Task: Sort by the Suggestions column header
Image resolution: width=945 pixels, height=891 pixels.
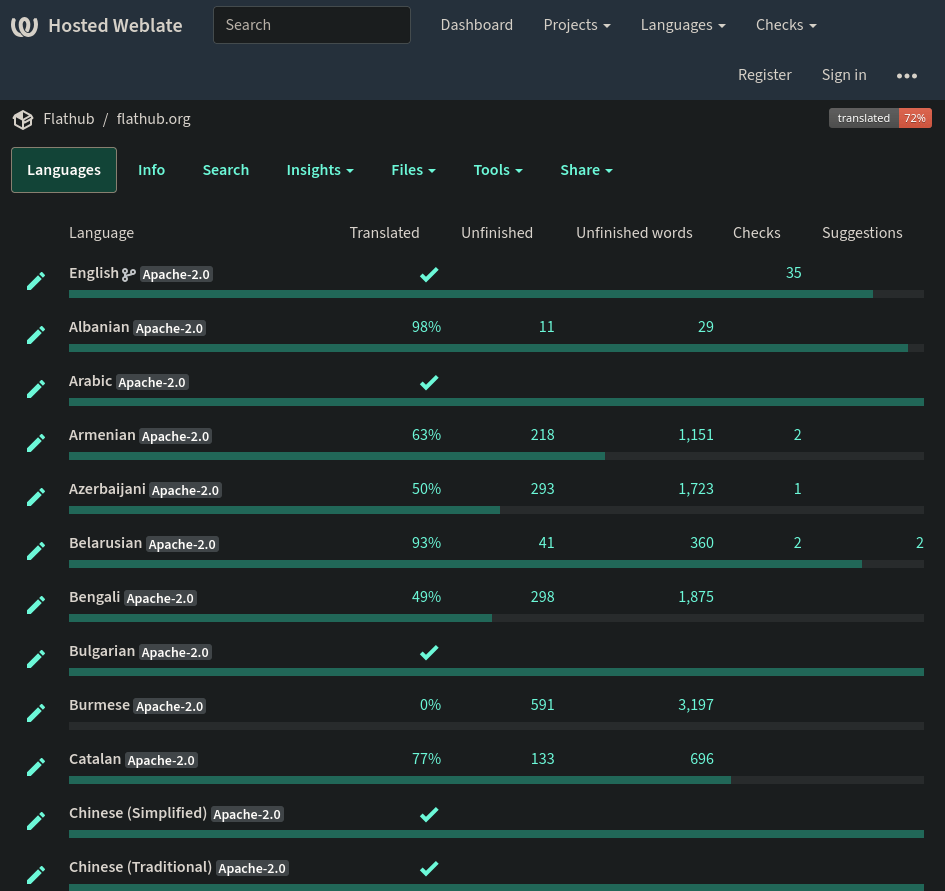Action: pyautogui.click(x=862, y=233)
